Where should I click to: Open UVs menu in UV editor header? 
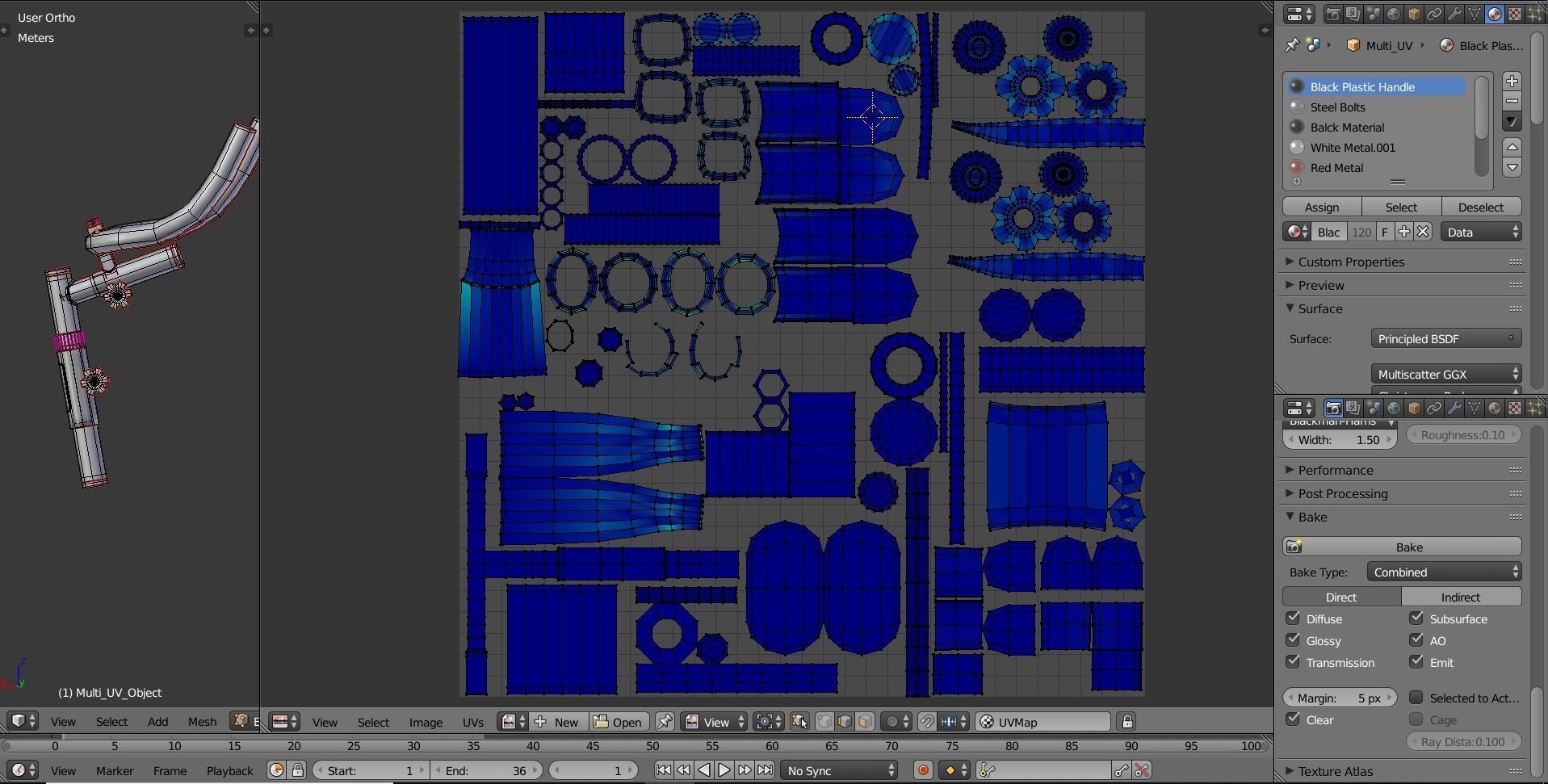click(x=473, y=722)
